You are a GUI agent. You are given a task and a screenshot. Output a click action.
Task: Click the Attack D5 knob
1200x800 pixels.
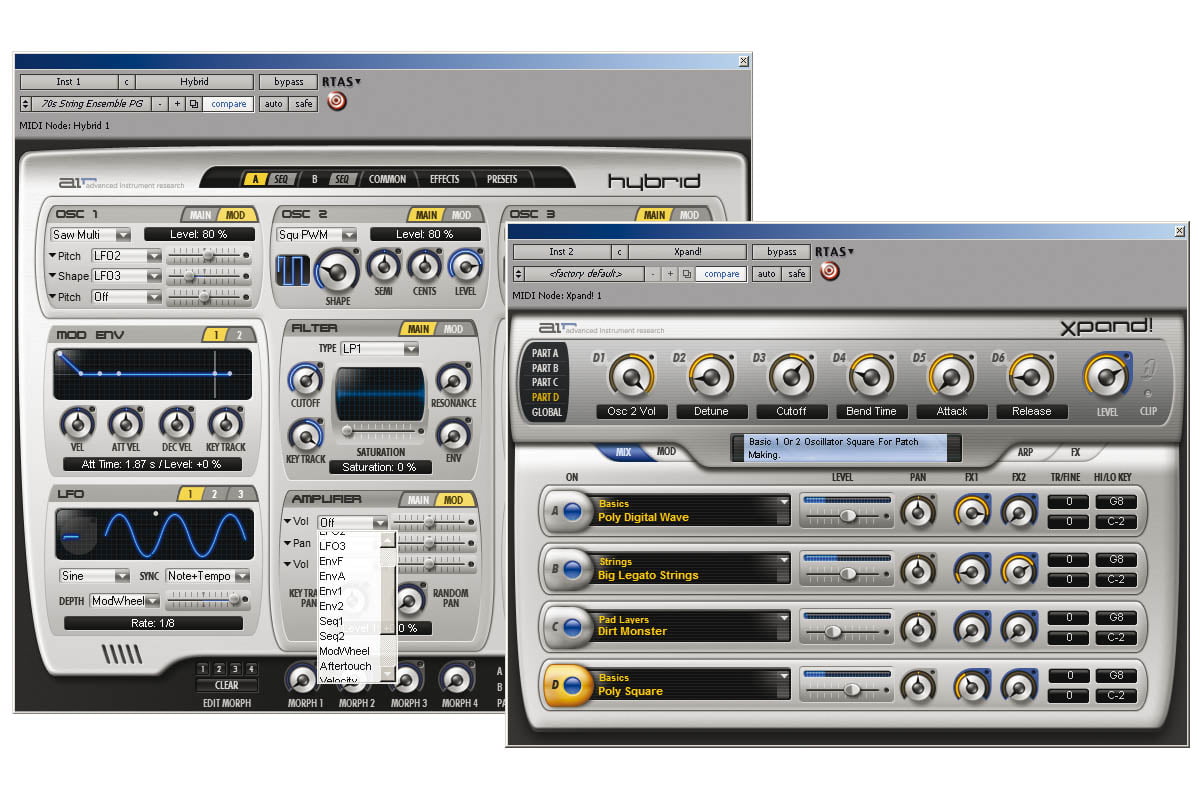951,376
